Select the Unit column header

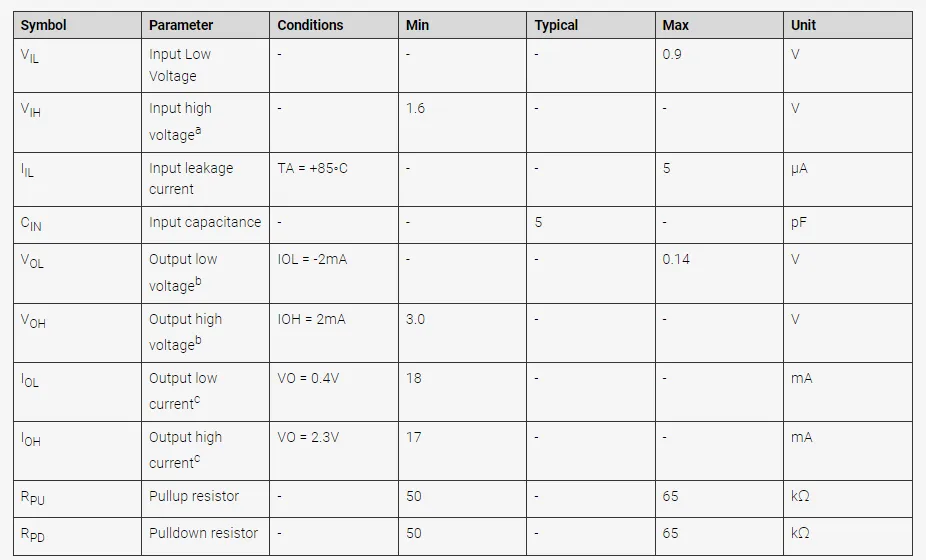point(803,25)
